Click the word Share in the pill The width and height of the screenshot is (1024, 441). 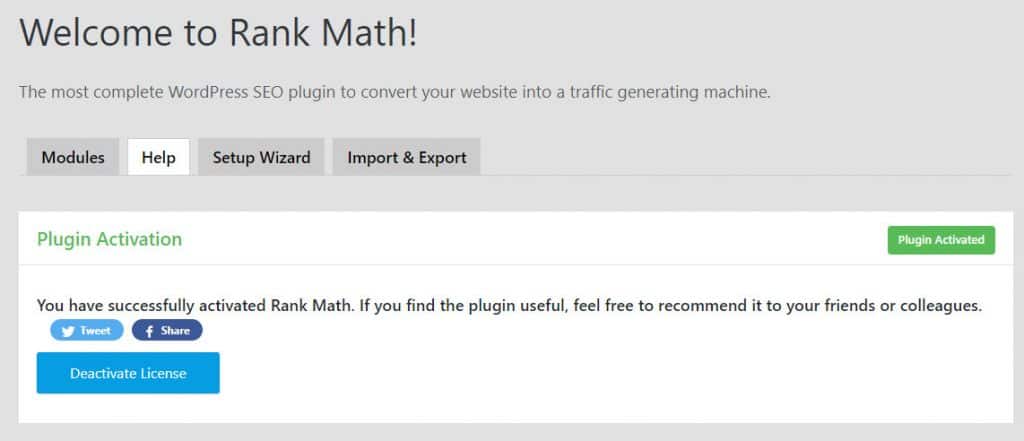pyautogui.click(x=175, y=331)
